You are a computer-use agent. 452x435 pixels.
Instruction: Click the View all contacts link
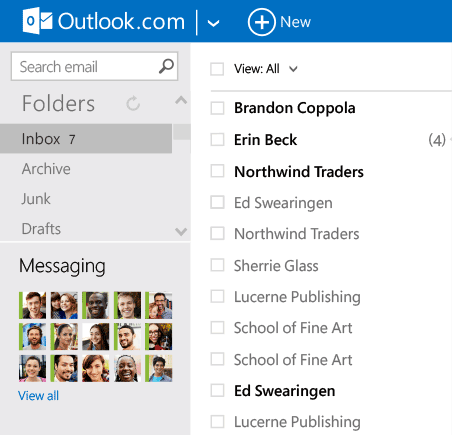38,396
